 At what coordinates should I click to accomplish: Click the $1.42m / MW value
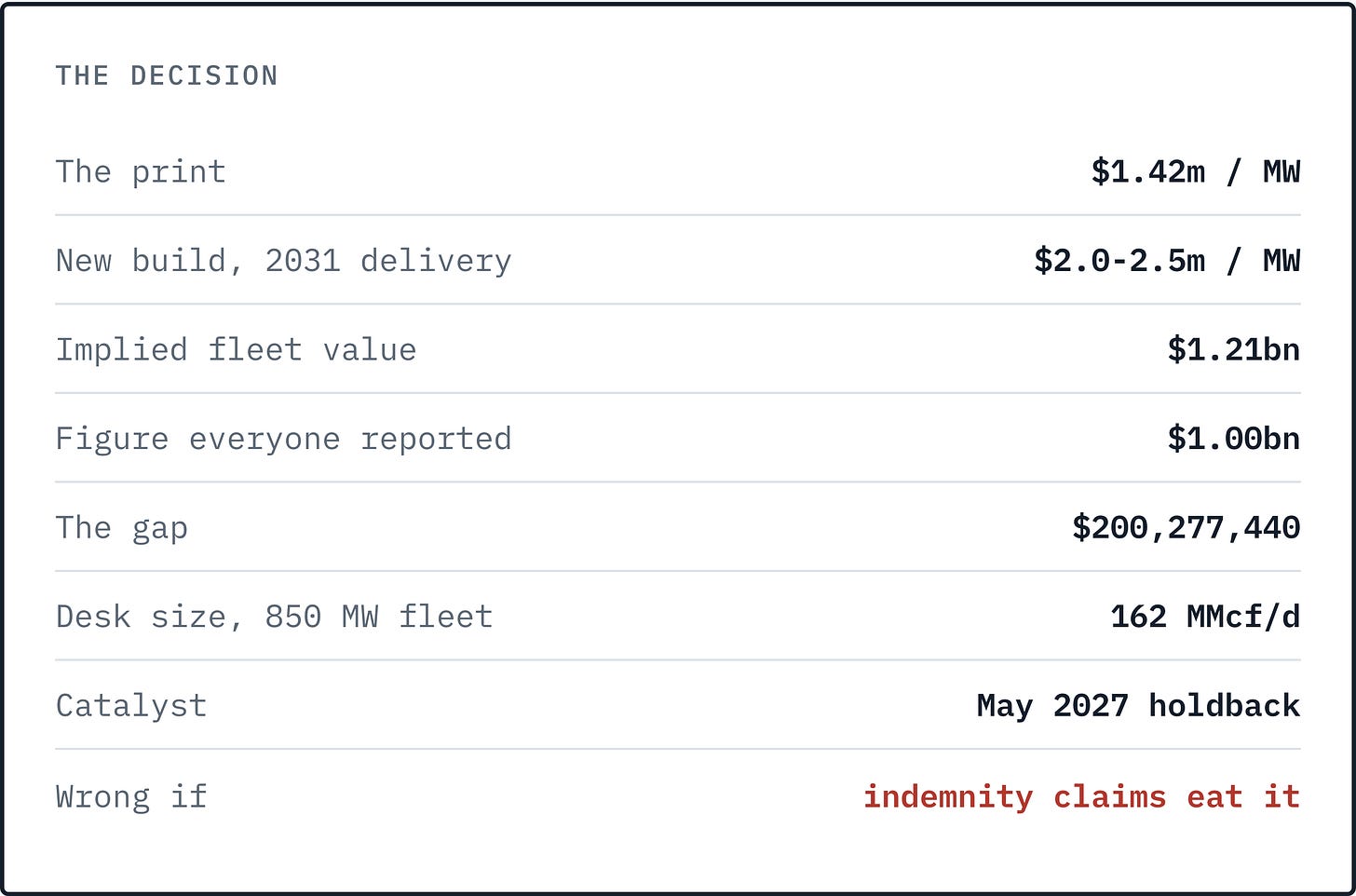click(1196, 171)
